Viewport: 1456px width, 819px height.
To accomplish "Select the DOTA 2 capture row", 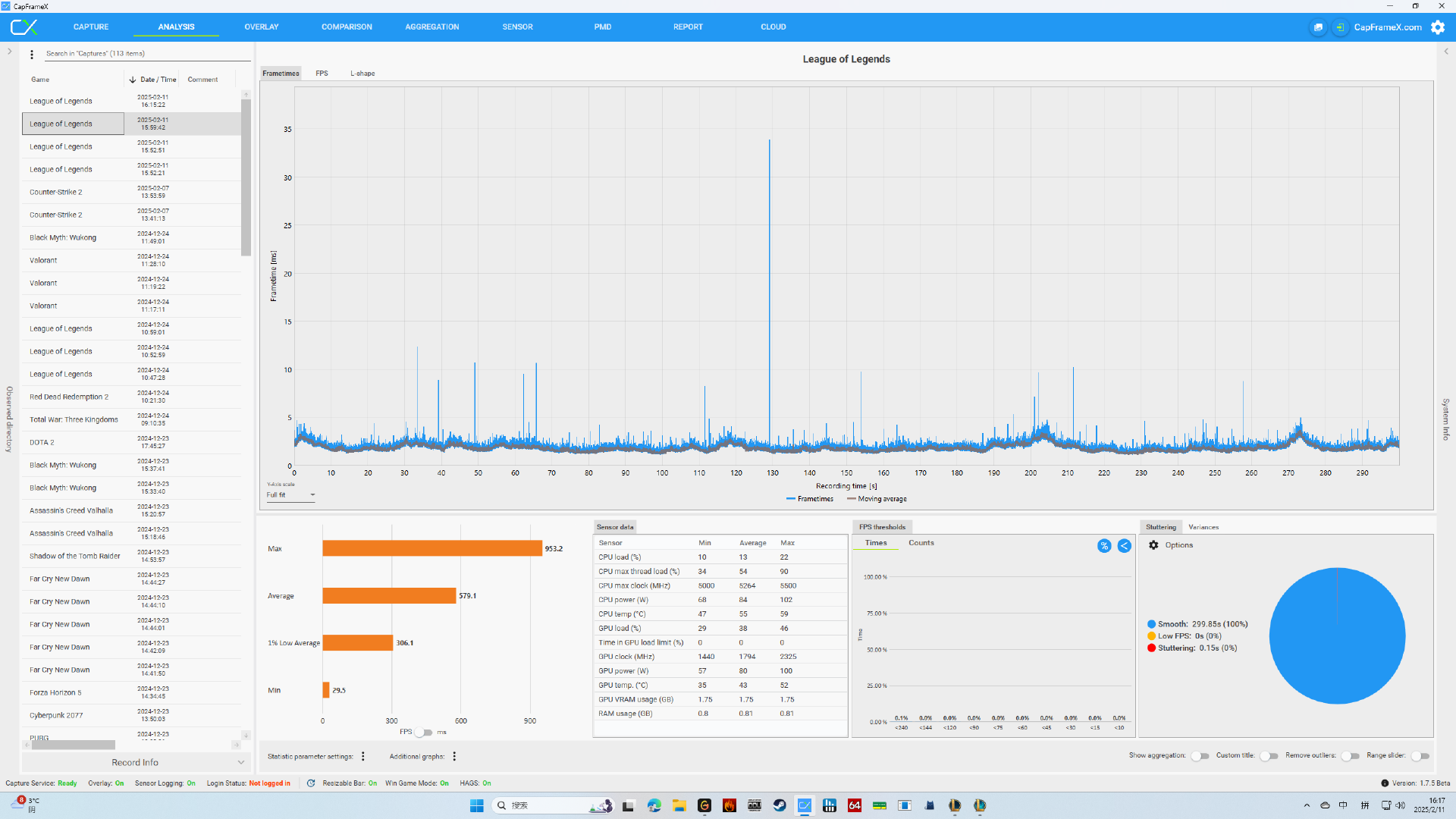I will pos(131,443).
